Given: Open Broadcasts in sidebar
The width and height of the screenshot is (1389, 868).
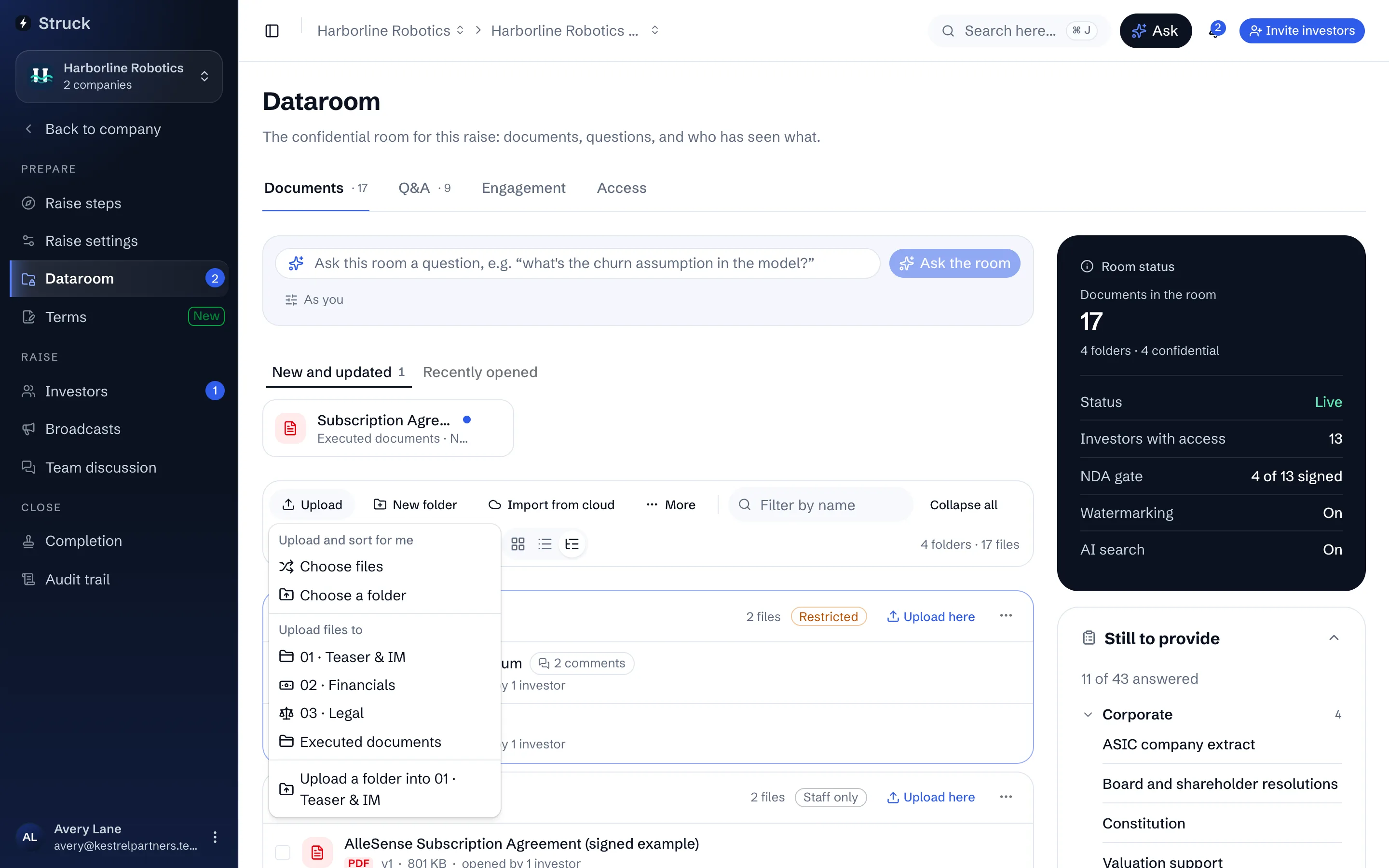Looking at the screenshot, I should (x=119, y=429).
